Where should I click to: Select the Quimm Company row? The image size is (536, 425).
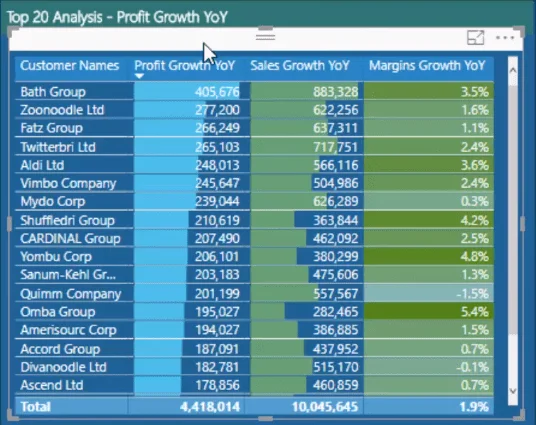(254, 293)
